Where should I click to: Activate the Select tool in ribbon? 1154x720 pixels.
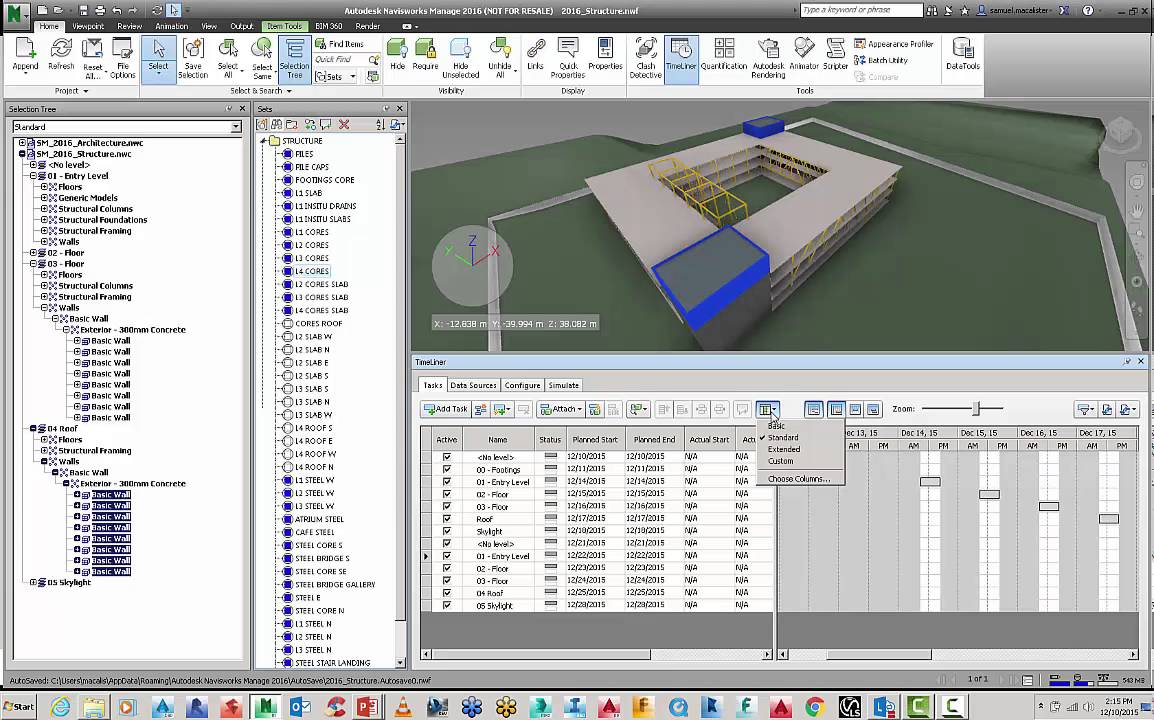pyautogui.click(x=158, y=59)
